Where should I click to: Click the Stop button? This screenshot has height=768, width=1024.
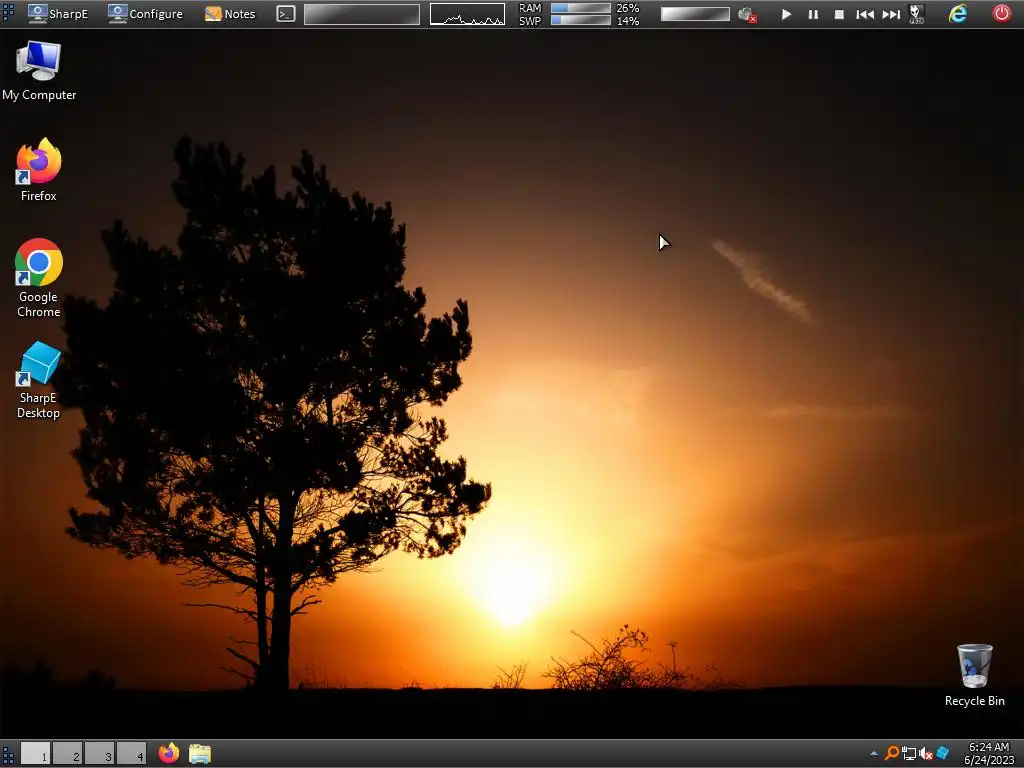click(839, 14)
